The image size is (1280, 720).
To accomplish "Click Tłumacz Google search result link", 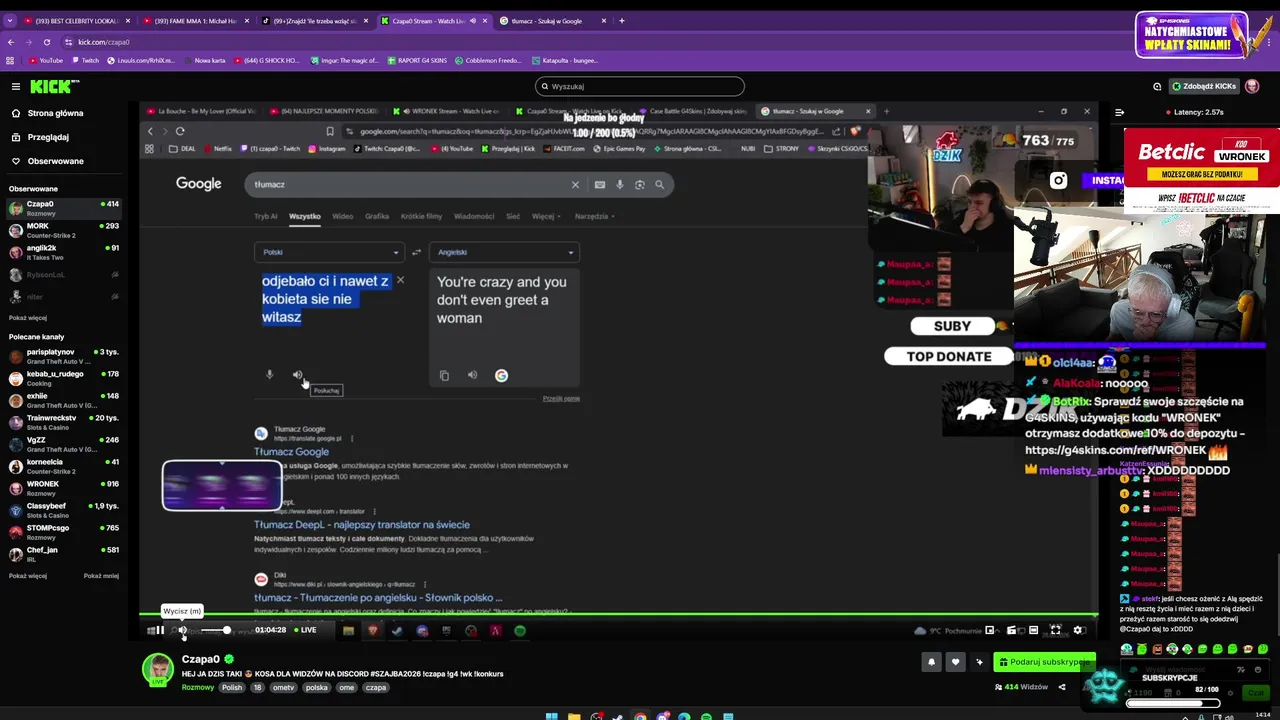I will (291, 452).
